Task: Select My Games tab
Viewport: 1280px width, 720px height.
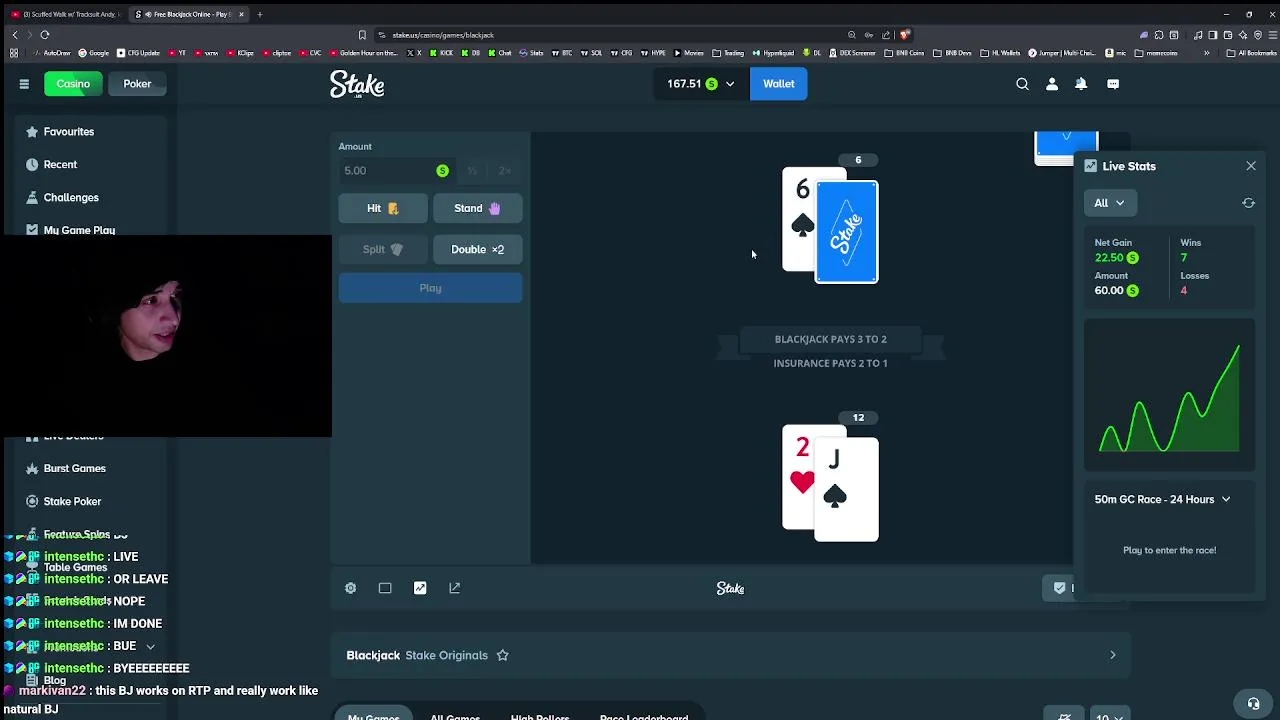Action: 373,714
